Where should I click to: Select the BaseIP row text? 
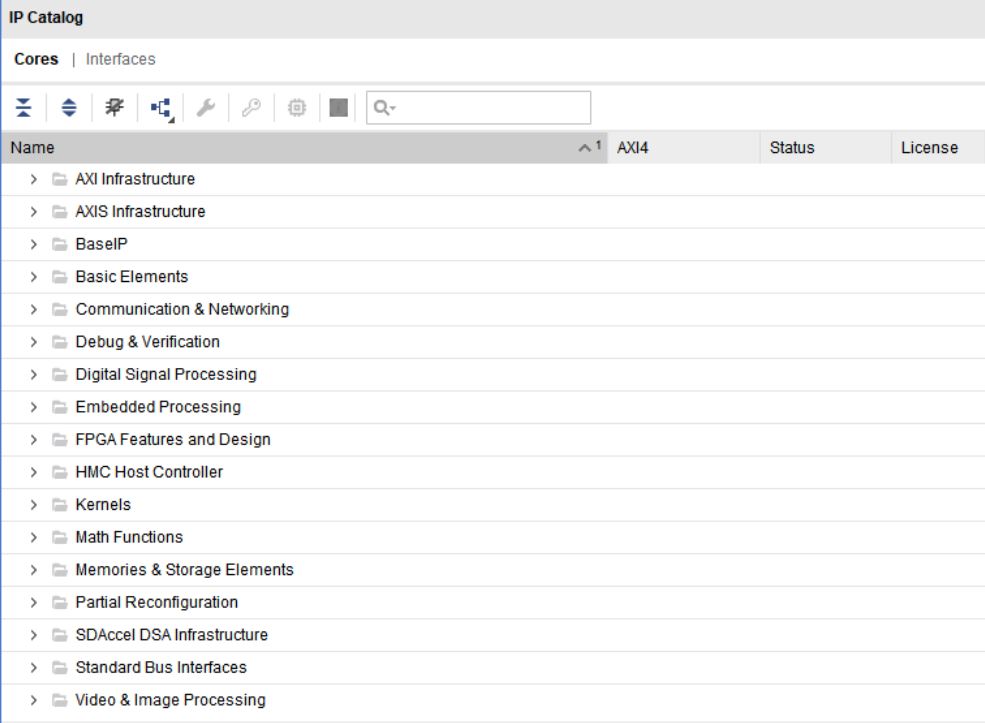[x=101, y=244]
